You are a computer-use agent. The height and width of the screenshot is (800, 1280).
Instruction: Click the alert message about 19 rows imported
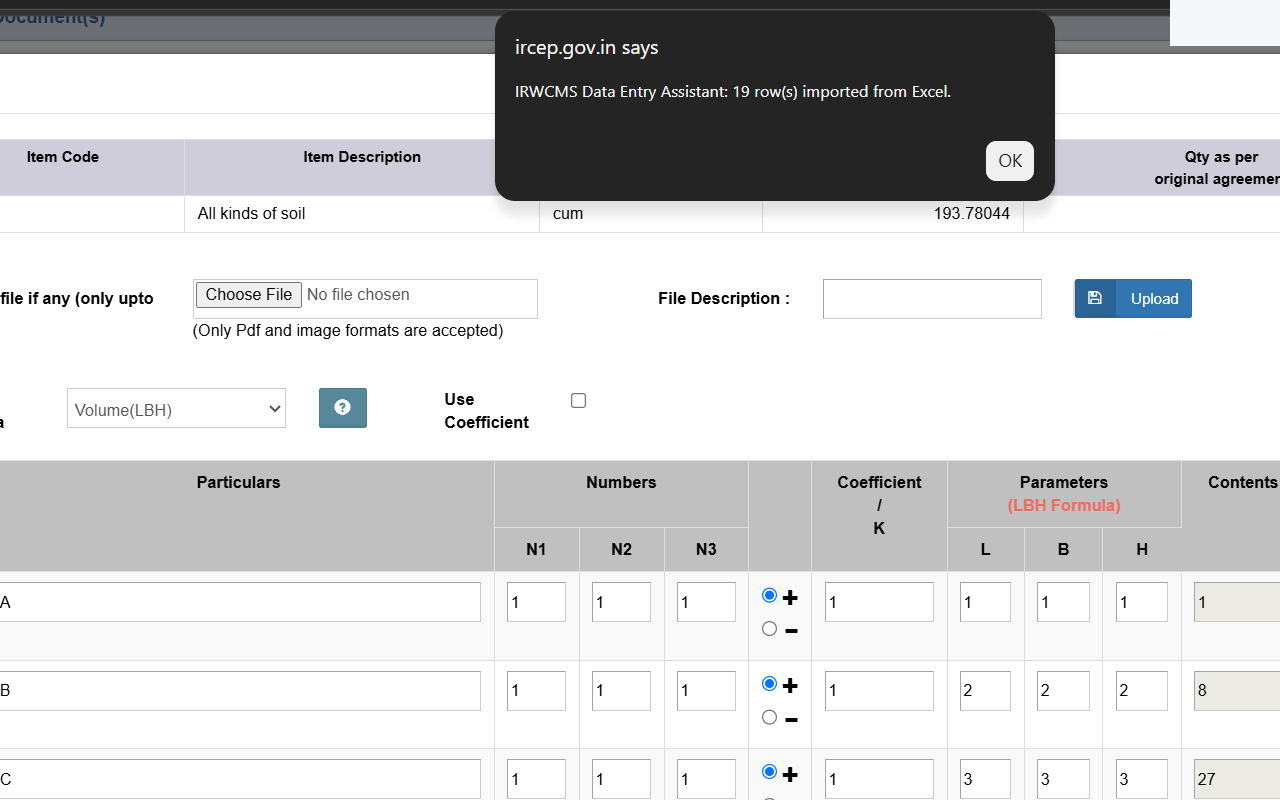point(733,91)
